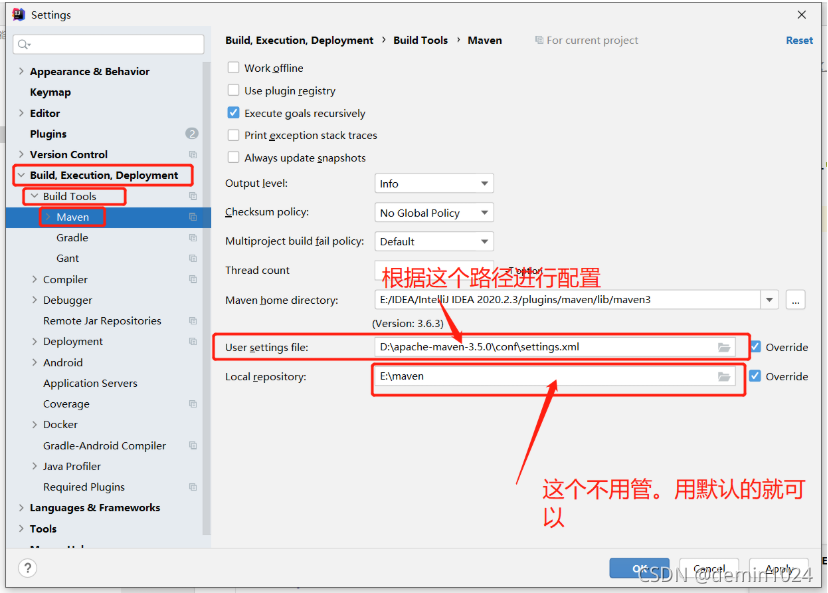Collapse Build, Execution, Deployment section
The image size is (828, 593).
tap(21, 175)
